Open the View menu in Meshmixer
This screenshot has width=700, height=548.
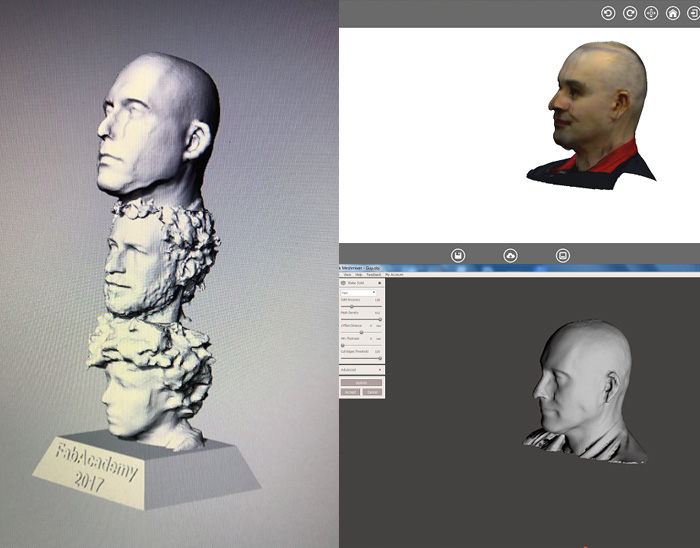[347, 274]
